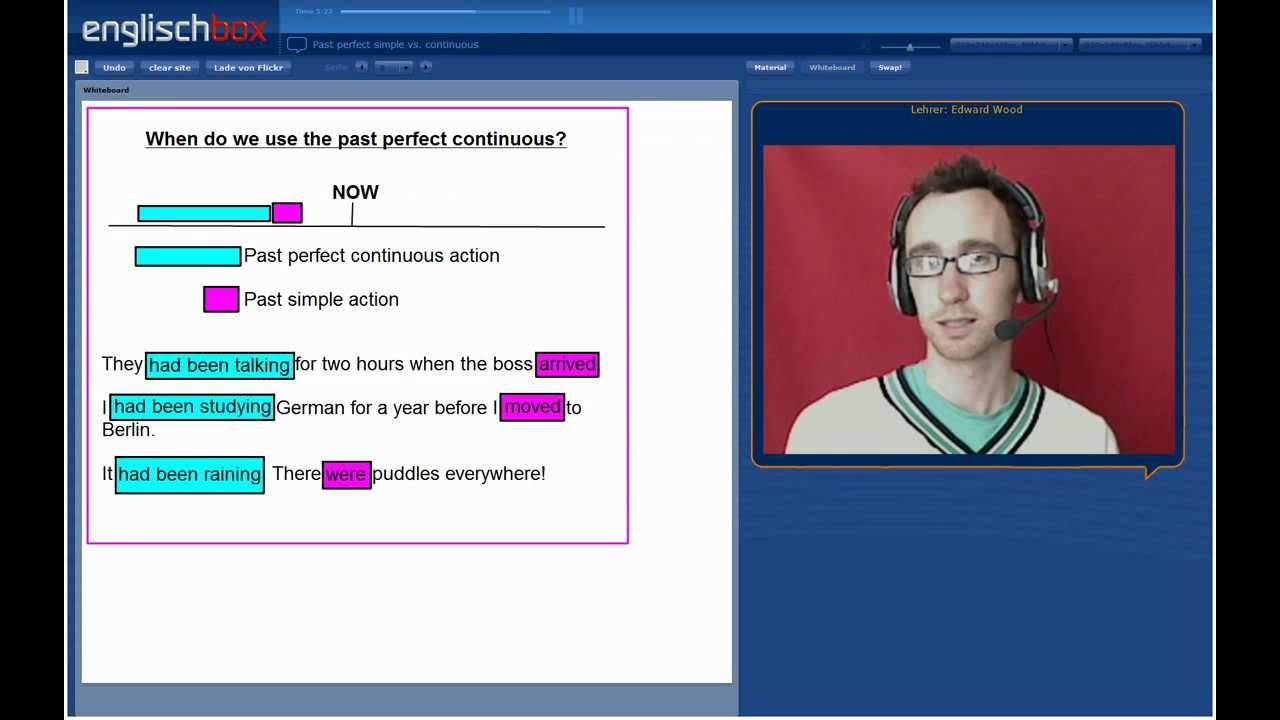Image resolution: width=1280 pixels, height=720 pixels.
Task: Click the whiteboard heading about past perfect continuous
Action: pyautogui.click(x=356, y=139)
